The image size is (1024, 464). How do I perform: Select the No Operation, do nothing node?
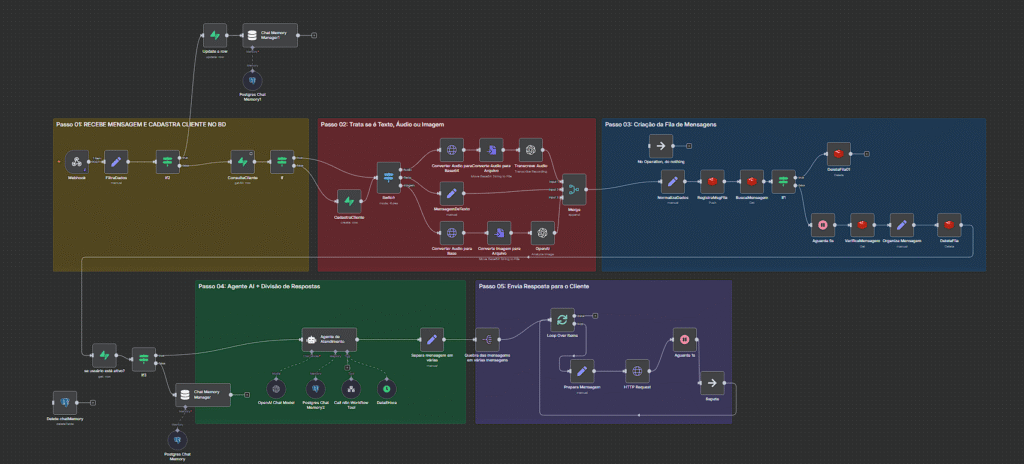[657, 144]
